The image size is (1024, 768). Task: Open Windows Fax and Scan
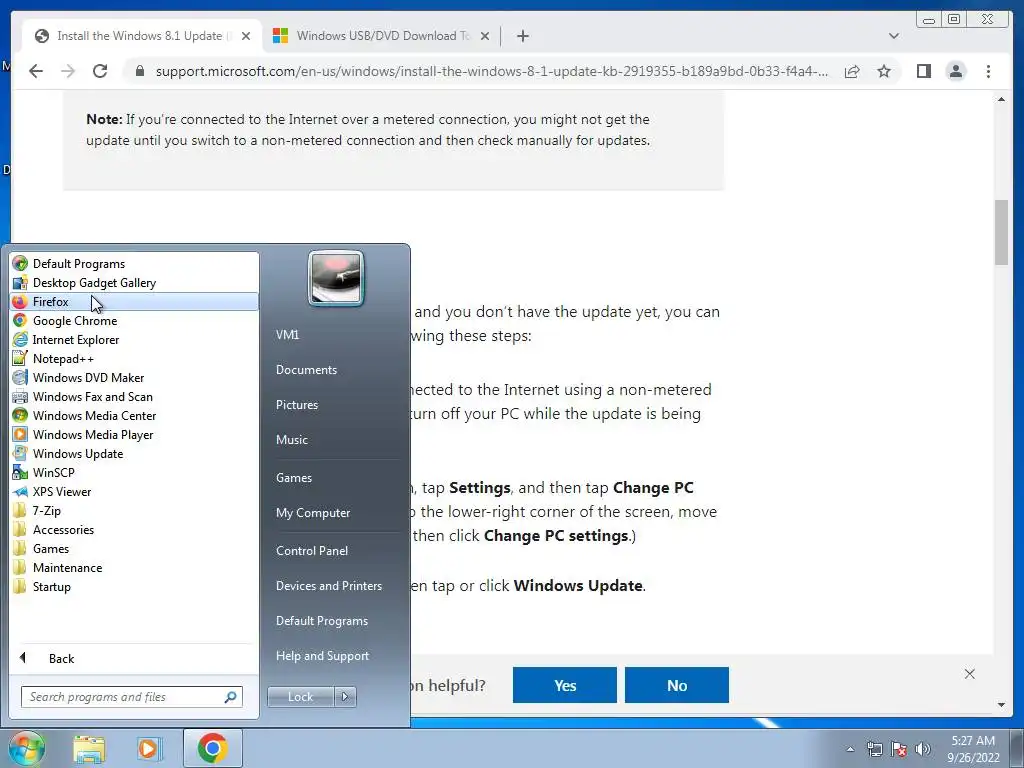point(134,396)
